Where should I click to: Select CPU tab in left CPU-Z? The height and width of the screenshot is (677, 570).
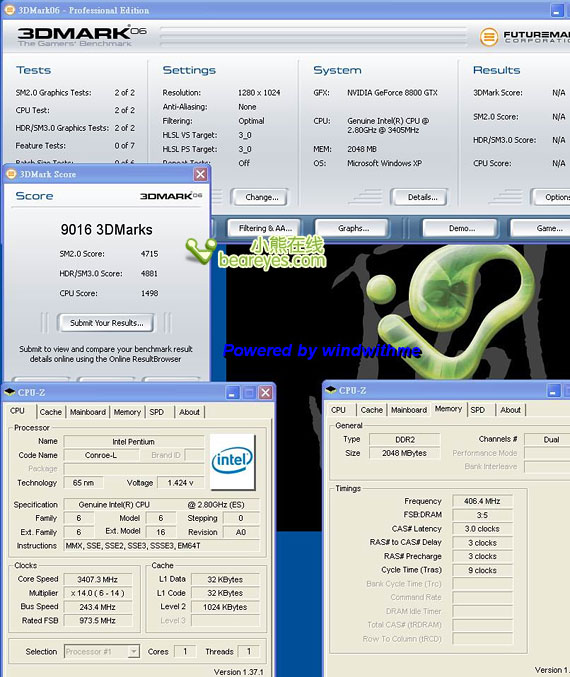(18, 411)
